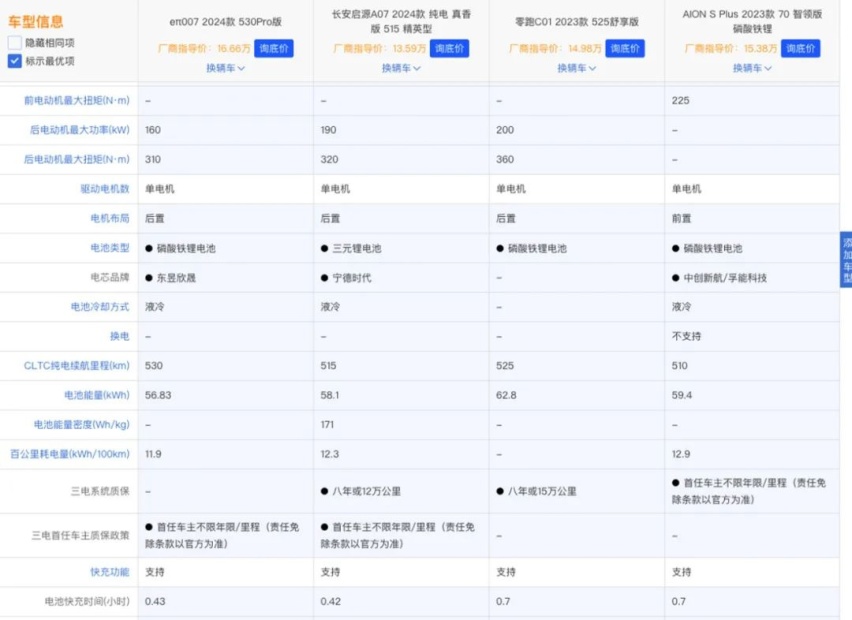Expand 换辆车 under AION S Plus

752,68
